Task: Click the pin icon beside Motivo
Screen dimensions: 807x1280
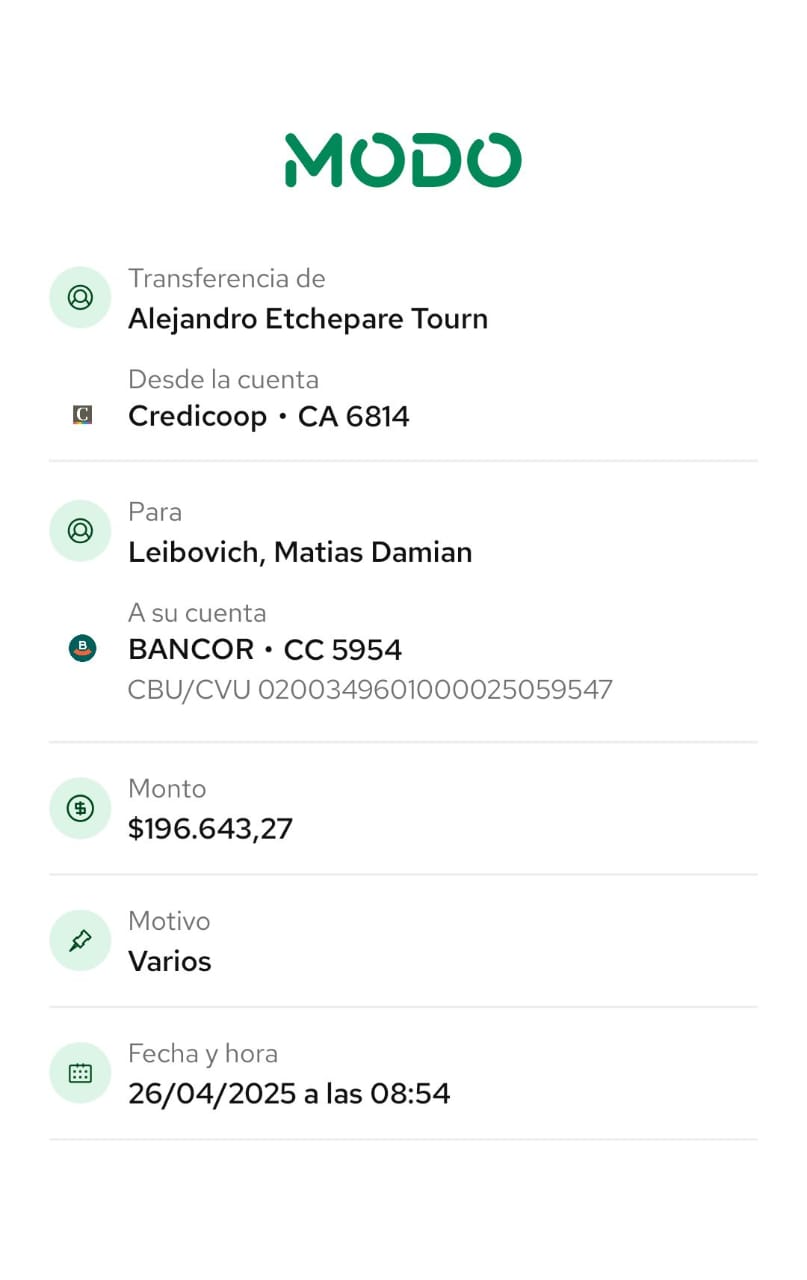Action: [x=80, y=940]
